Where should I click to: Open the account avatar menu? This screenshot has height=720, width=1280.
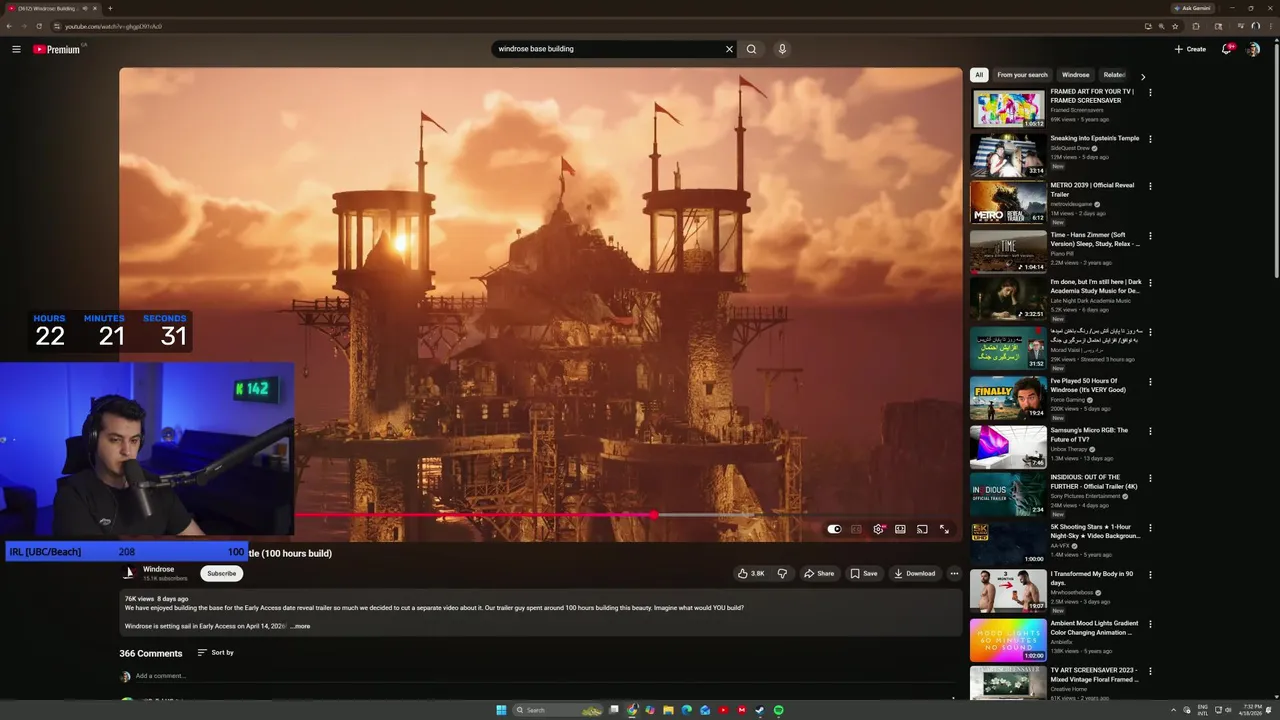pos(1253,49)
